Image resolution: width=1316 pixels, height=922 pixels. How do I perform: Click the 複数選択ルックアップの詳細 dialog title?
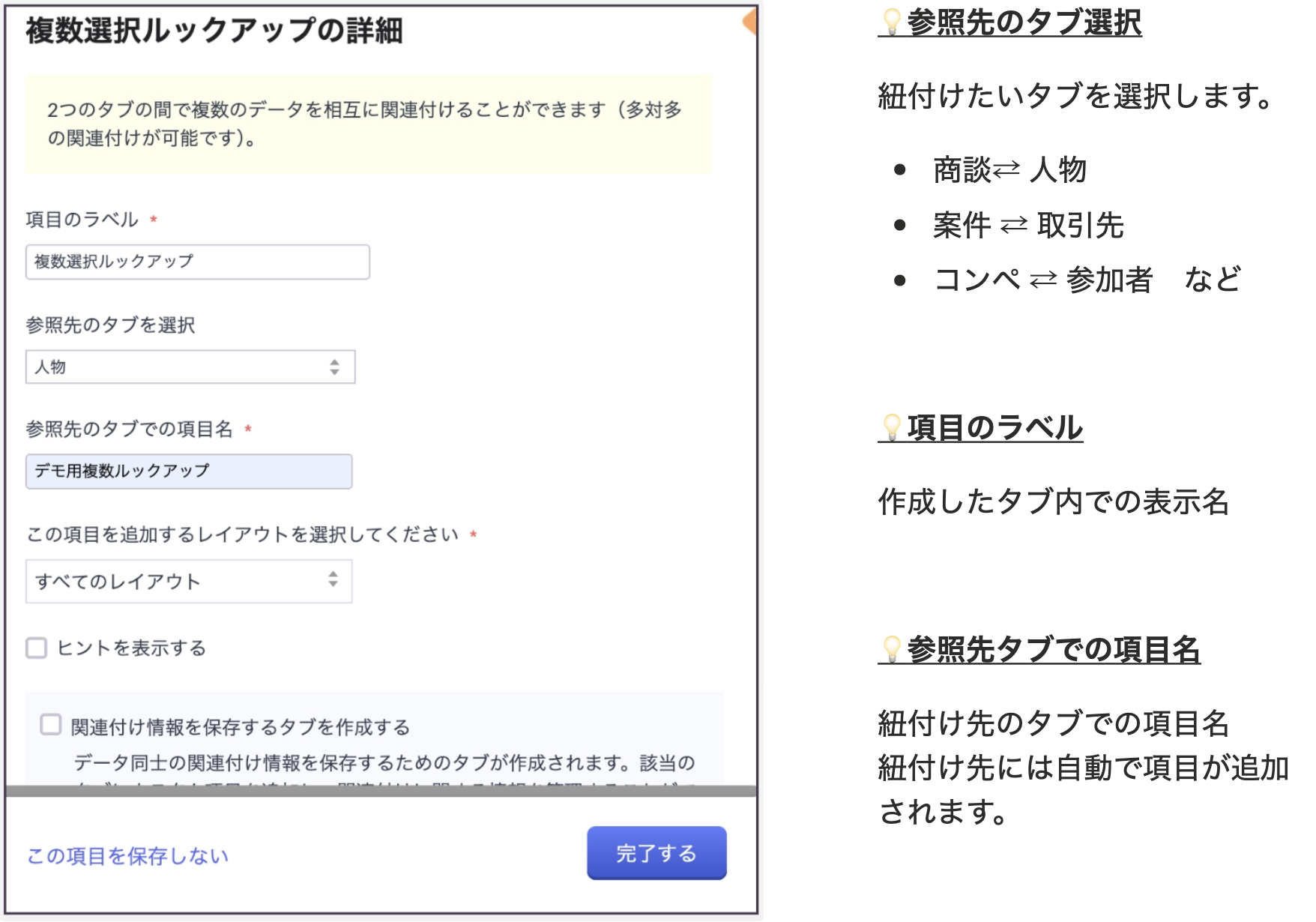pos(214,31)
